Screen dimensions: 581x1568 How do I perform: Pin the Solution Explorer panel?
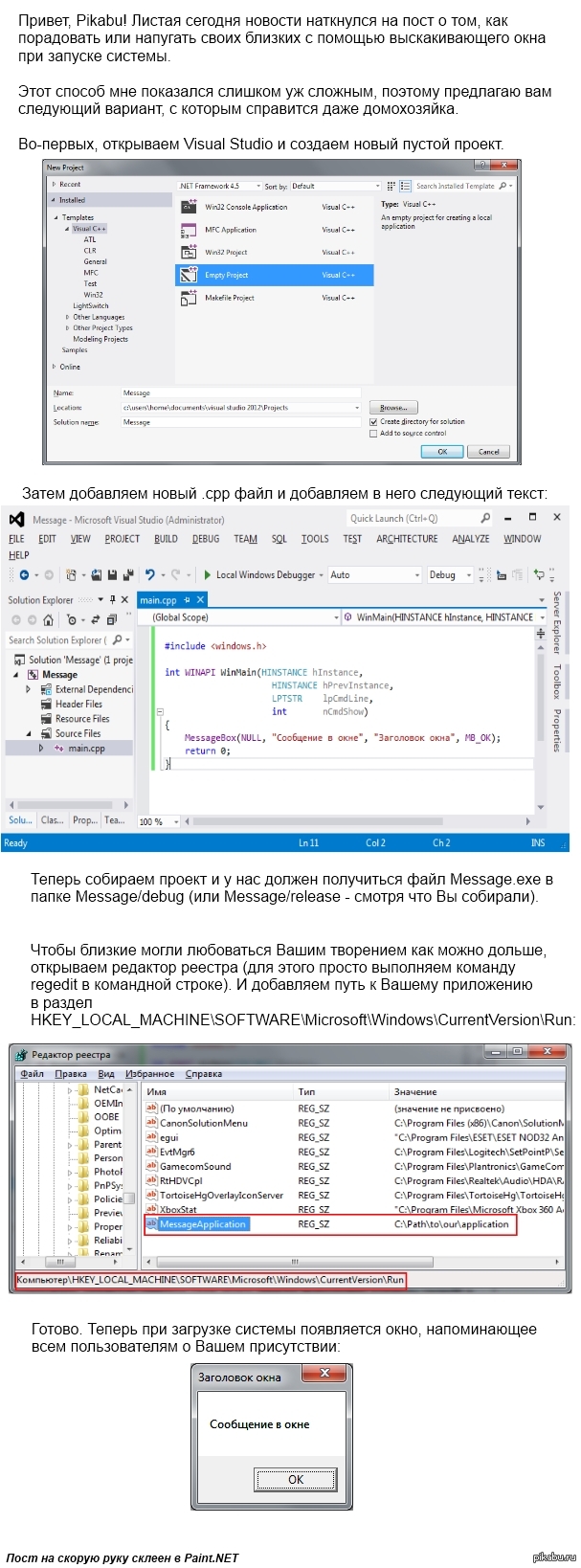pos(113,600)
